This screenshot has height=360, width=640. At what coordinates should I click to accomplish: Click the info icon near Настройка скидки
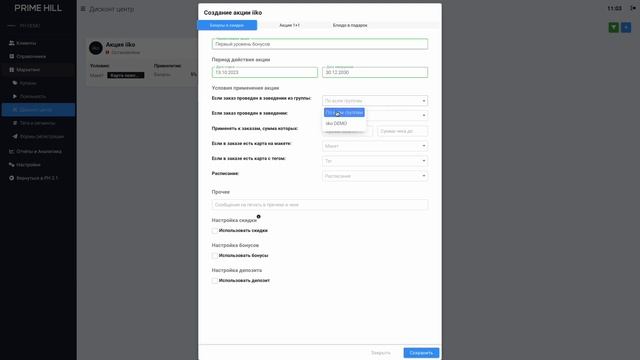pos(258,217)
